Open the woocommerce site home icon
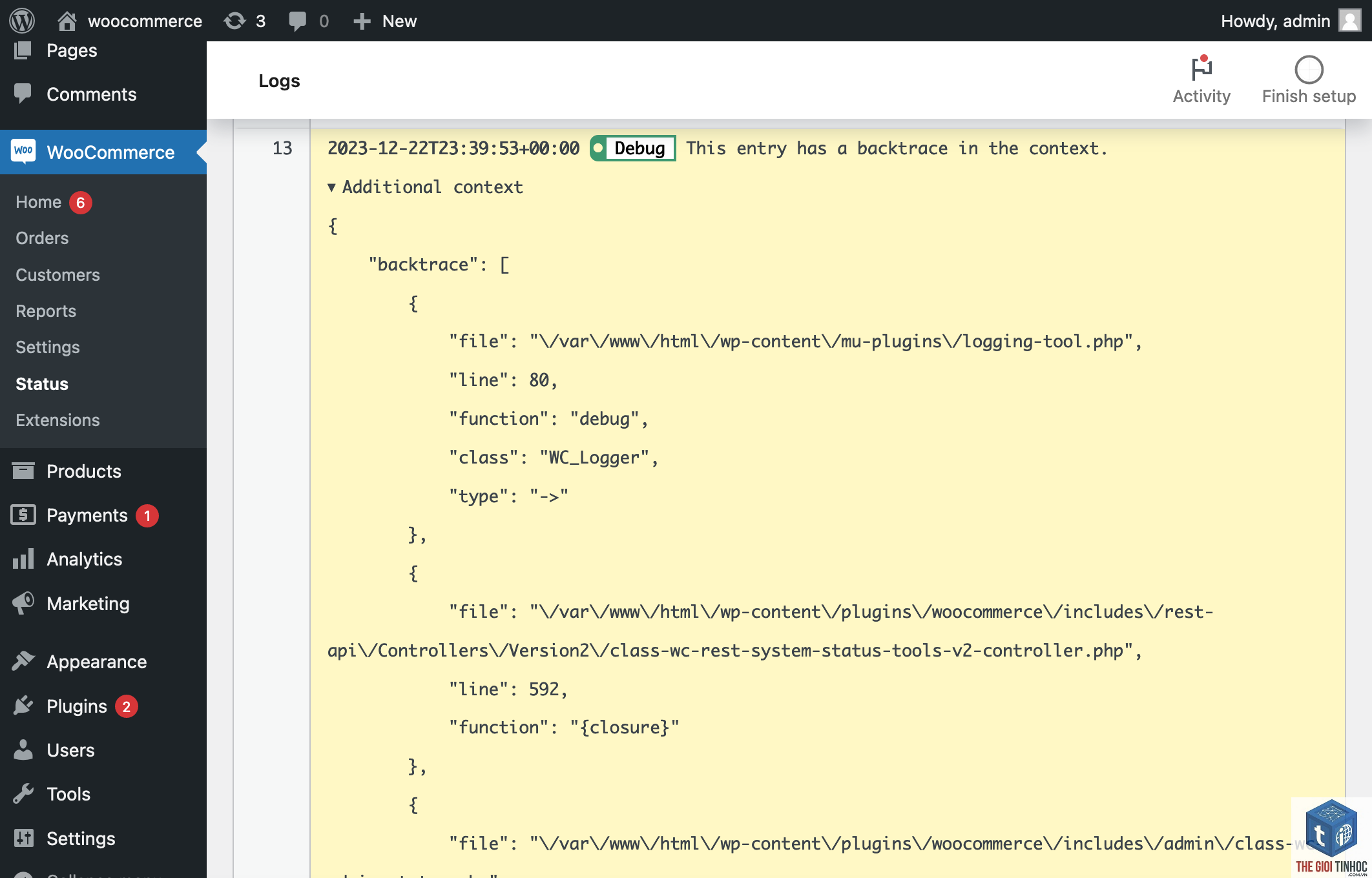The height and width of the screenshot is (878, 1372). point(67,21)
